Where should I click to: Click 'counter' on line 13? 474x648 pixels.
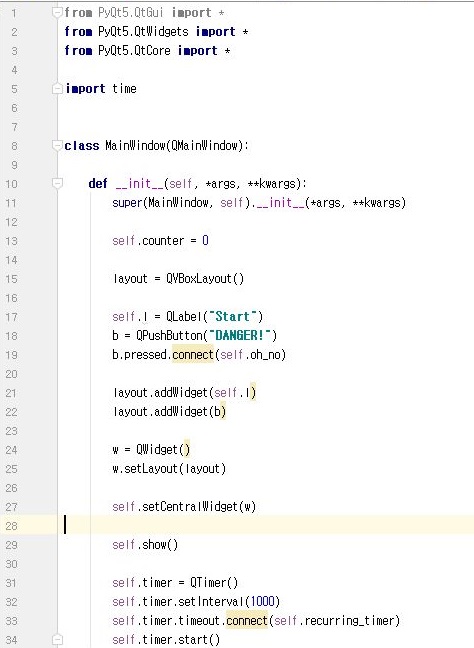coord(163,241)
